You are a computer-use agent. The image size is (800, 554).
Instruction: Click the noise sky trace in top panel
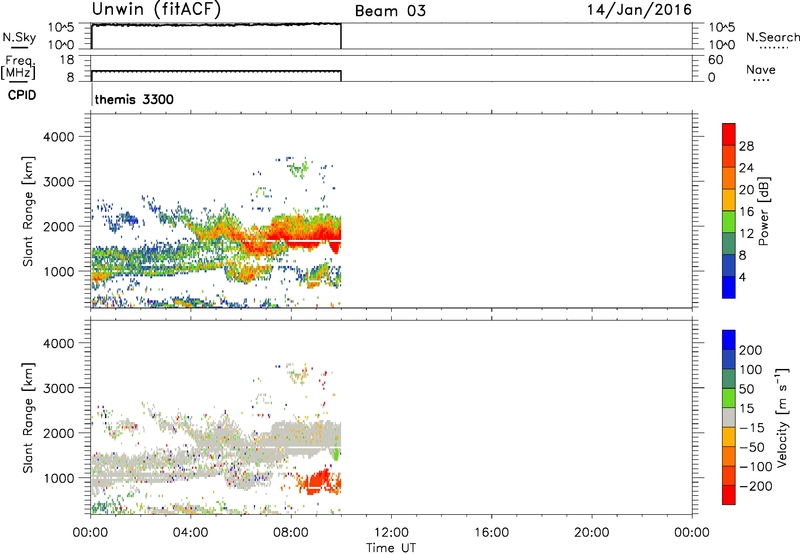[x=216, y=24]
